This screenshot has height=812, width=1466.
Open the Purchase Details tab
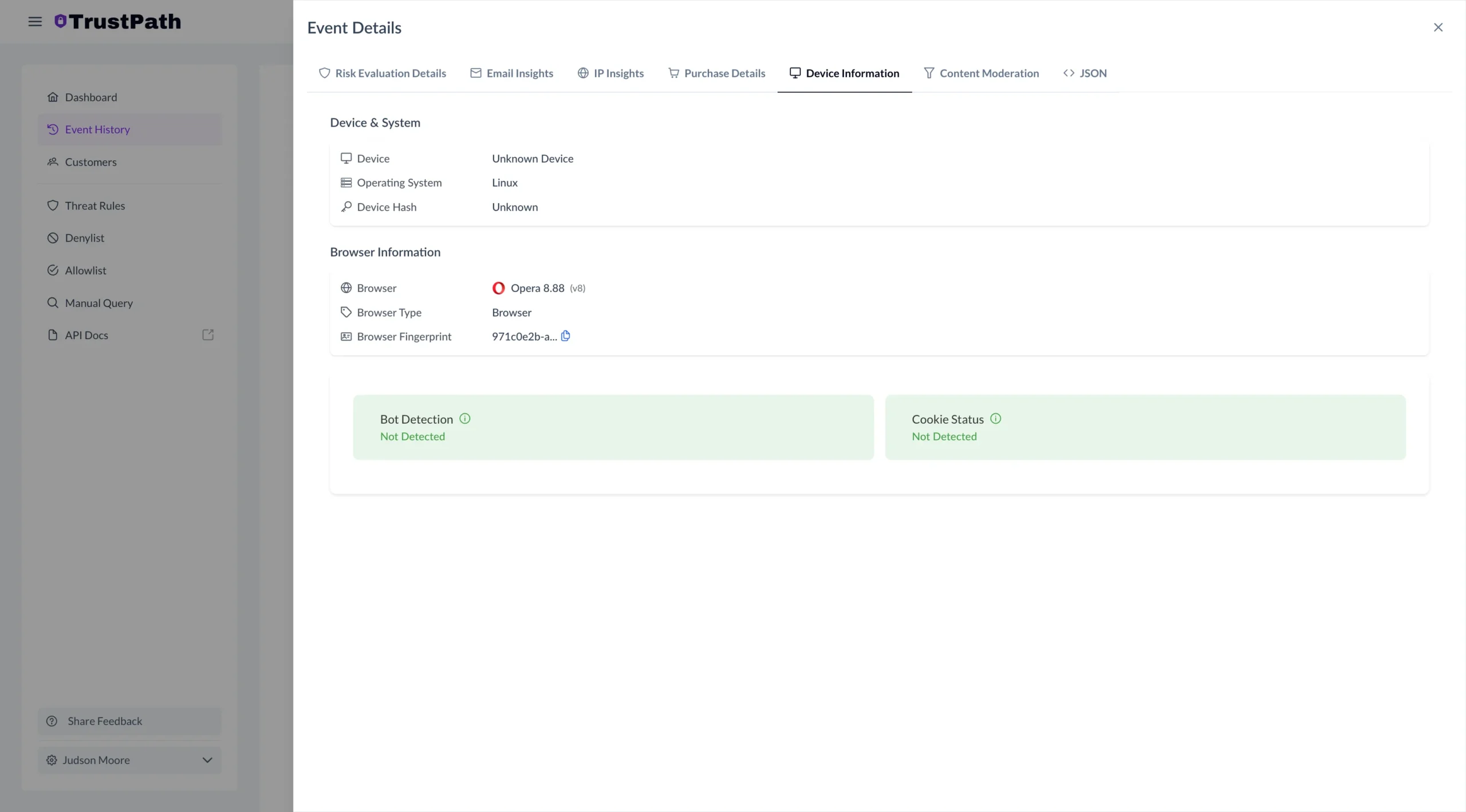tap(716, 73)
